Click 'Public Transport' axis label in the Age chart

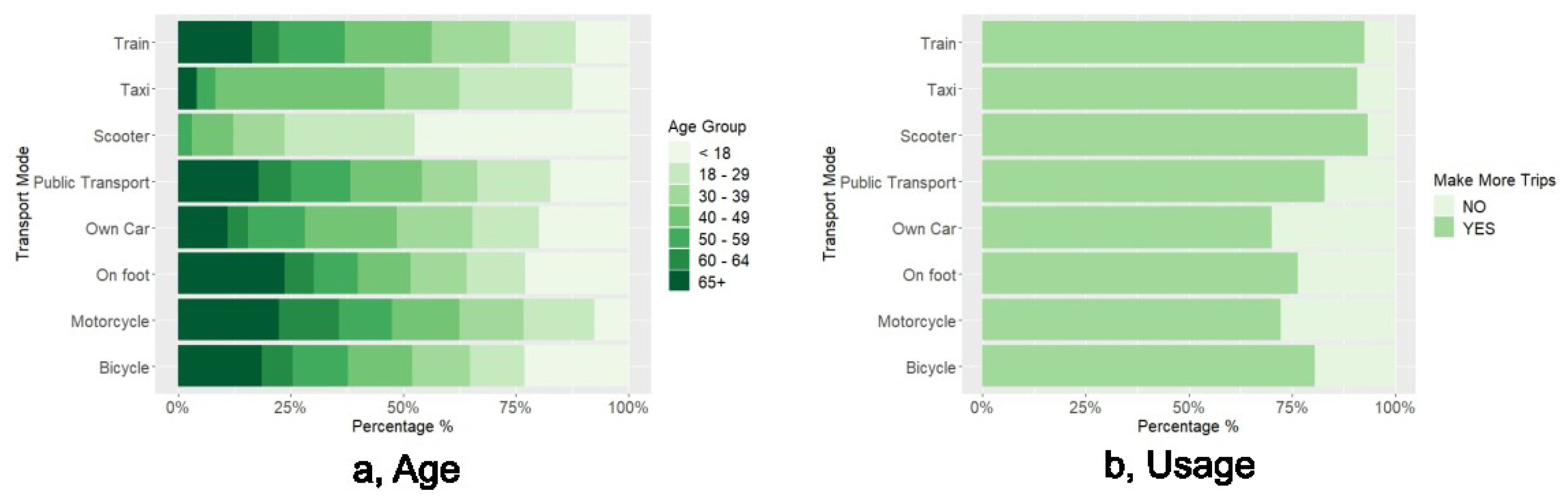91,182
